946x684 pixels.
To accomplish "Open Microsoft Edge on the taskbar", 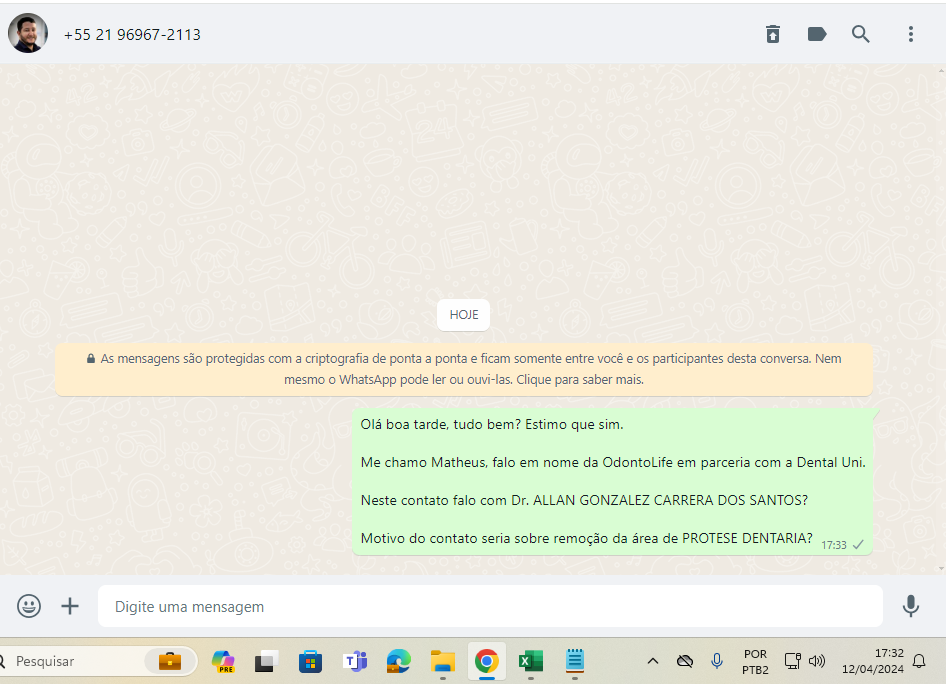I will pyautogui.click(x=398, y=662).
